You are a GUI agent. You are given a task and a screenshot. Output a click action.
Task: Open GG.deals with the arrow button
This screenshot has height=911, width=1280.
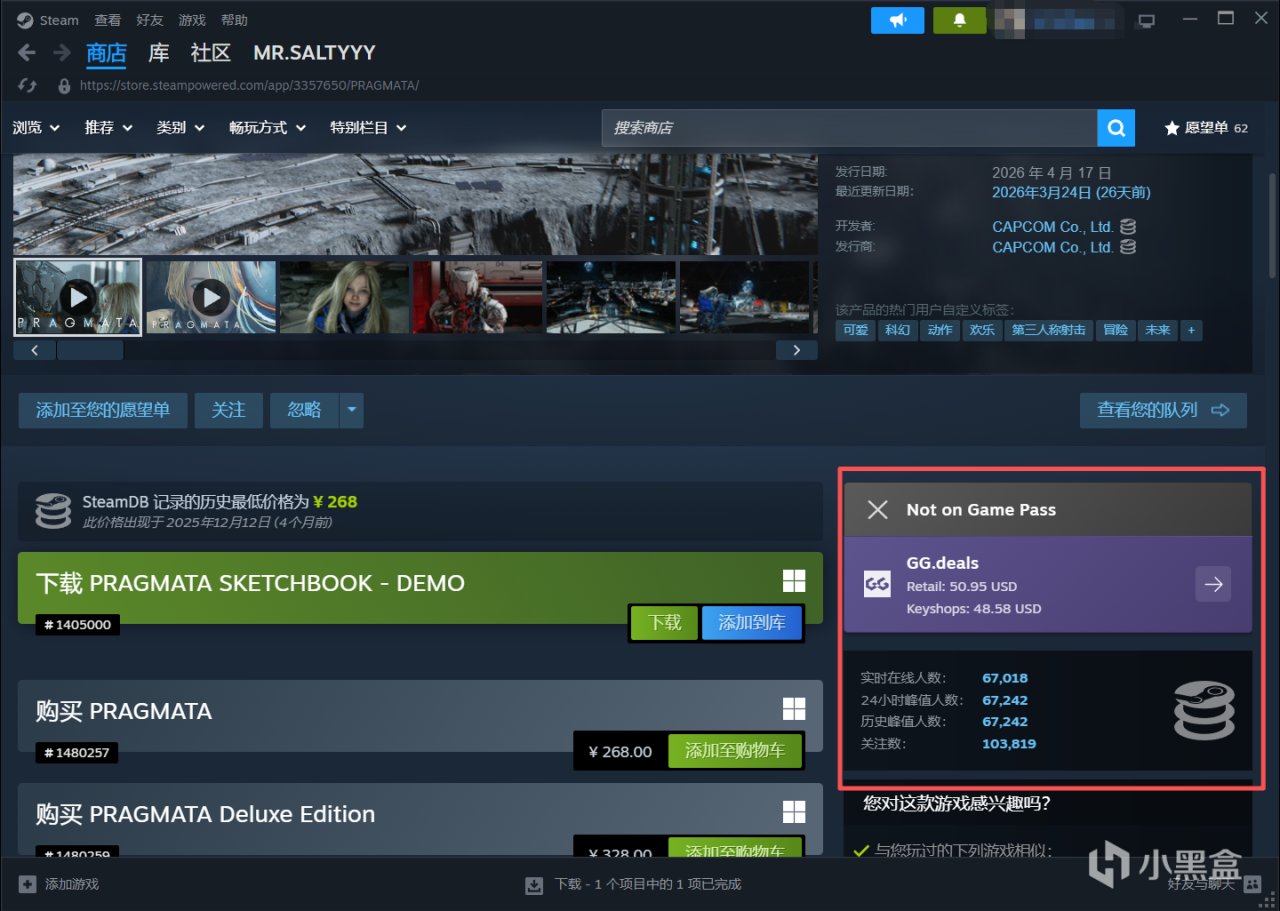click(1213, 585)
